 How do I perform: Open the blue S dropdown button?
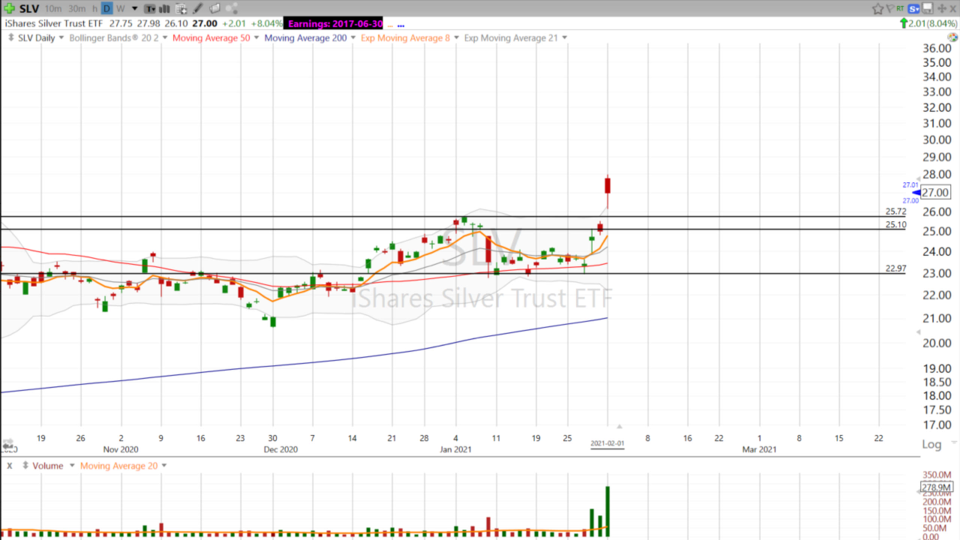coord(914,9)
